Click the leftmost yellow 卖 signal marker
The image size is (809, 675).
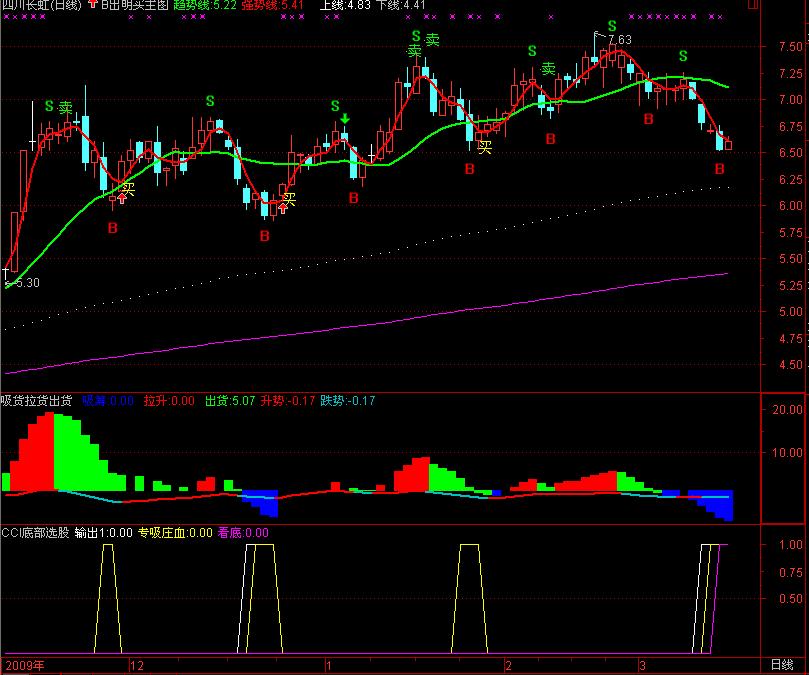tap(66, 108)
